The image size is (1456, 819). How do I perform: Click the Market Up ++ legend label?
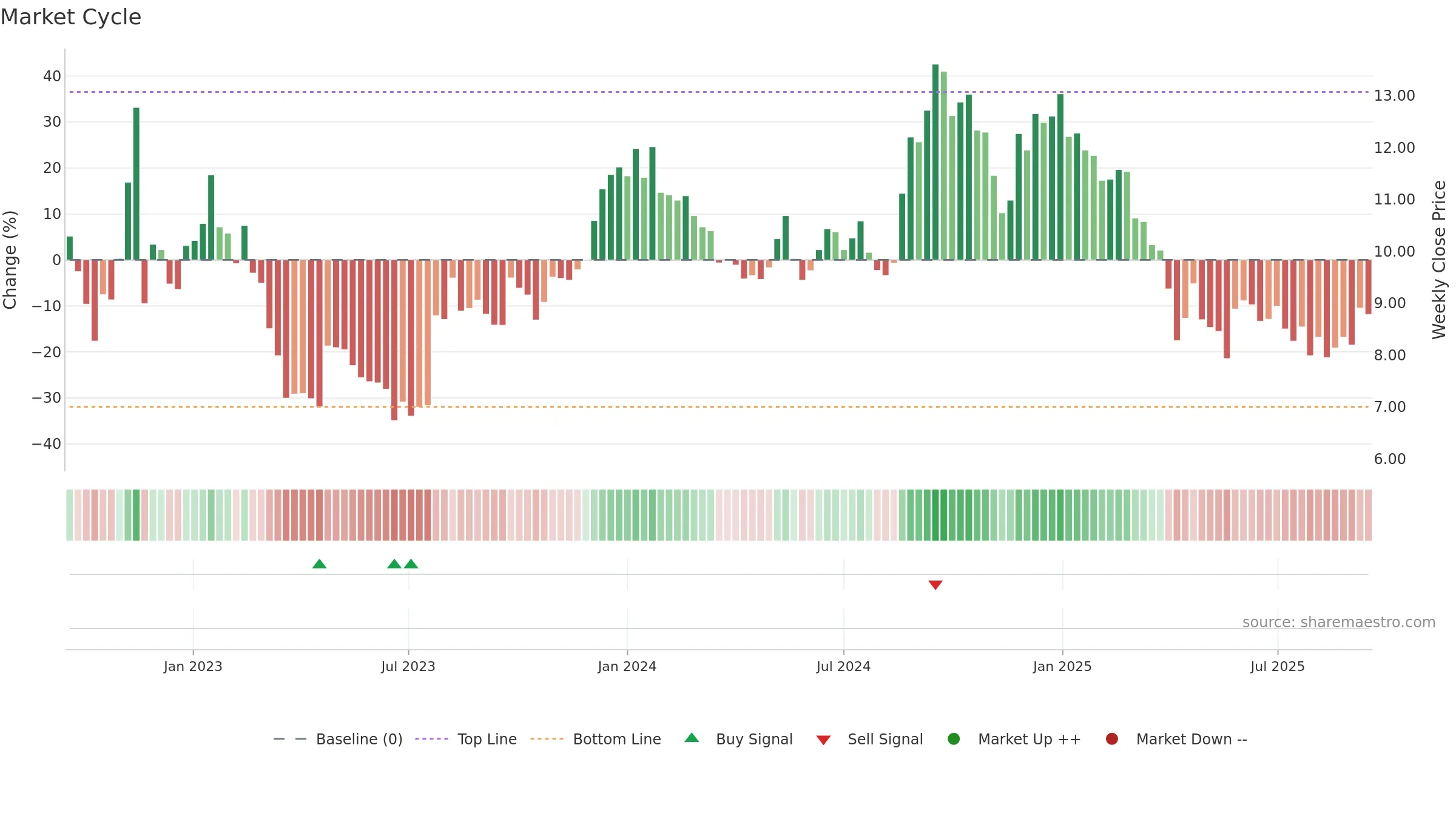click(1030, 739)
